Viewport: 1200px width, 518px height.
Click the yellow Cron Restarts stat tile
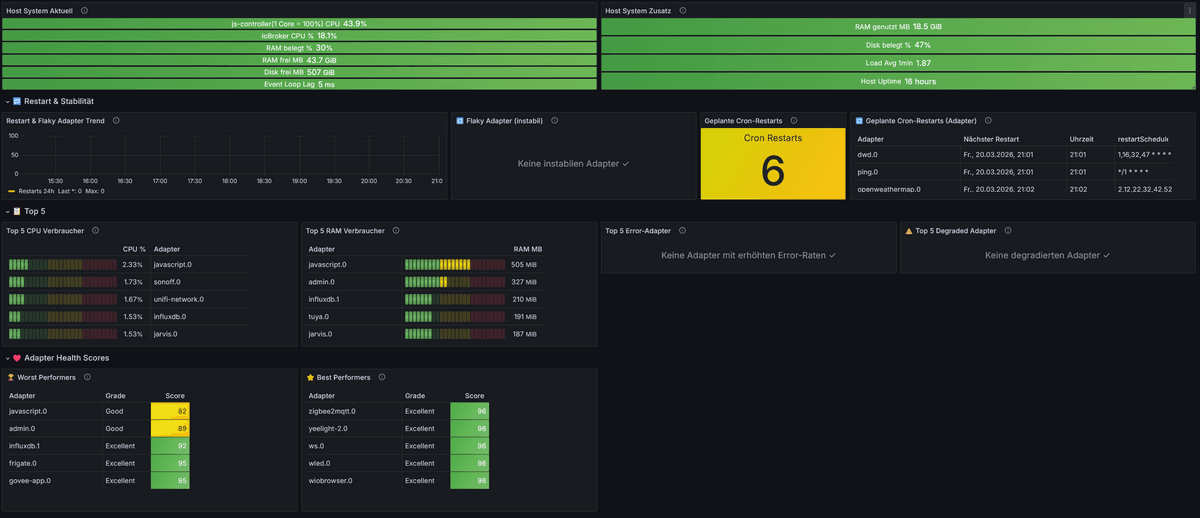773,164
